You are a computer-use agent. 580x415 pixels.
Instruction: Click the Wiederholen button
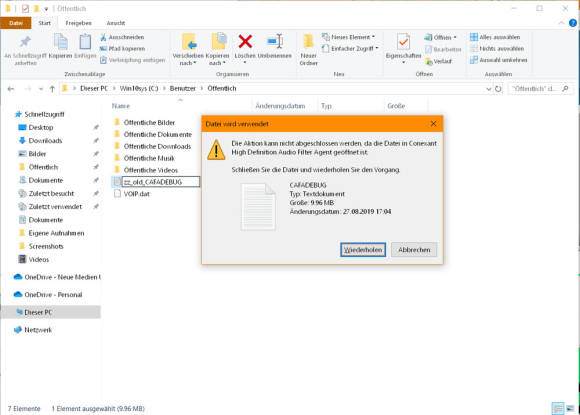(x=363, y=250)
